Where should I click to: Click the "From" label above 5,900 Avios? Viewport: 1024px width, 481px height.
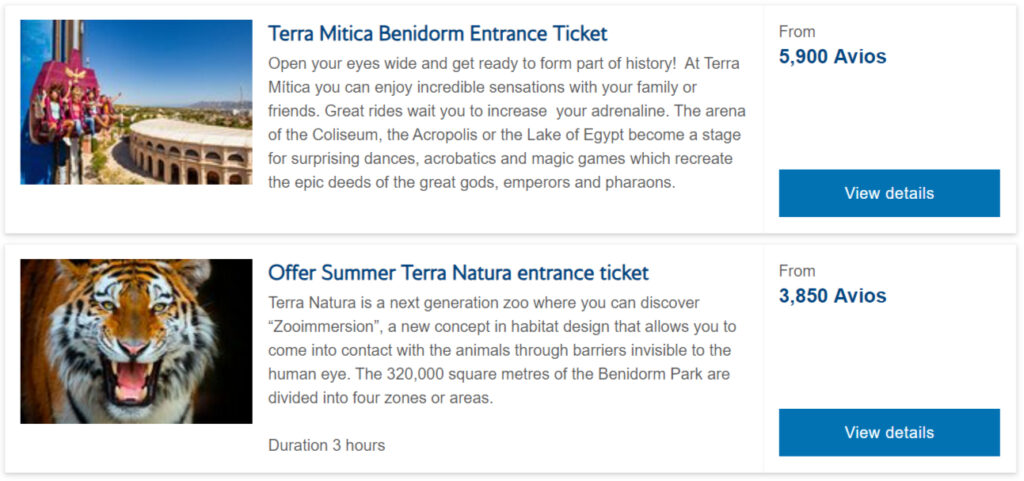click(797, 32)
